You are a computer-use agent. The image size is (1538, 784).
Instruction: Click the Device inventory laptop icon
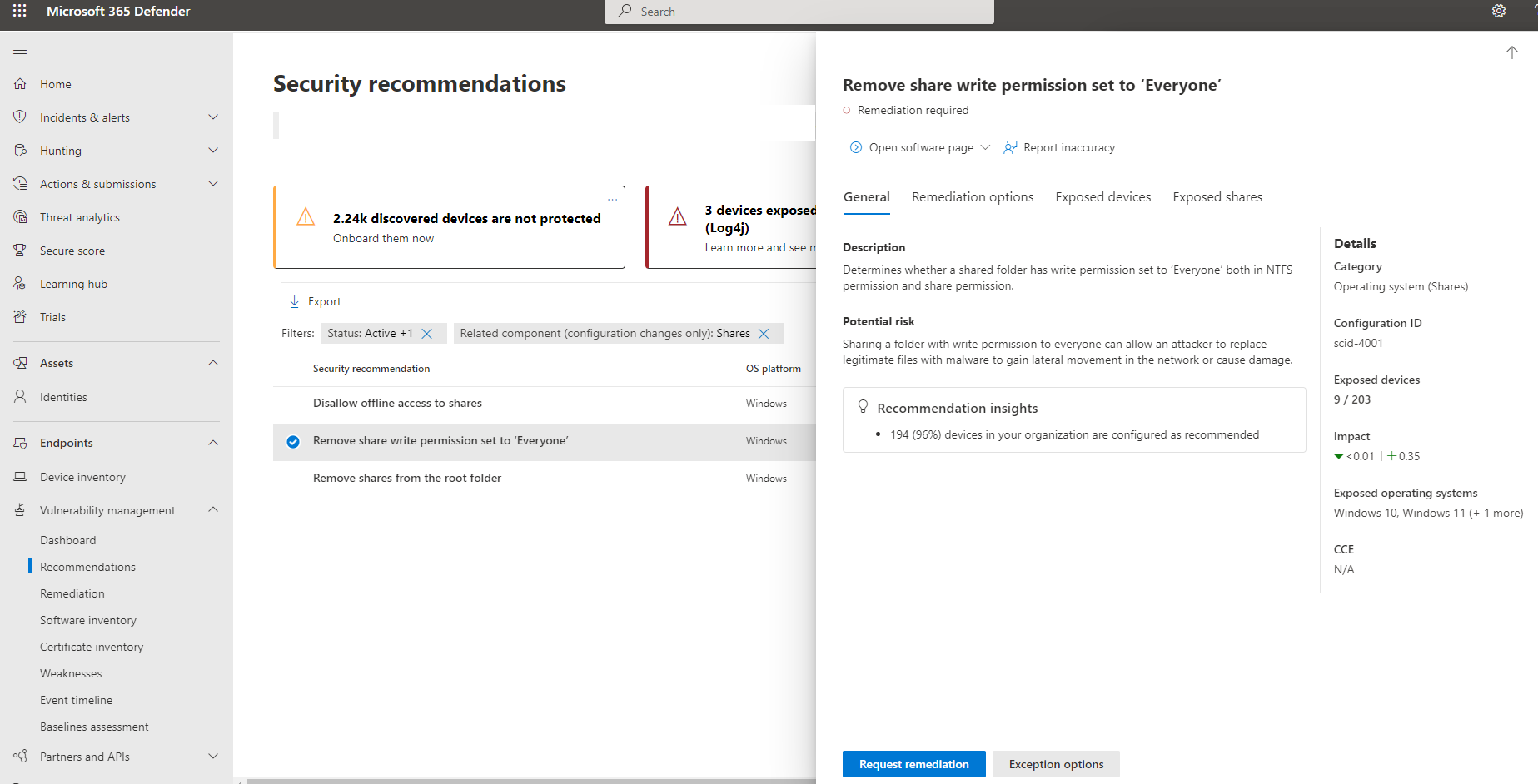(20, 477)
